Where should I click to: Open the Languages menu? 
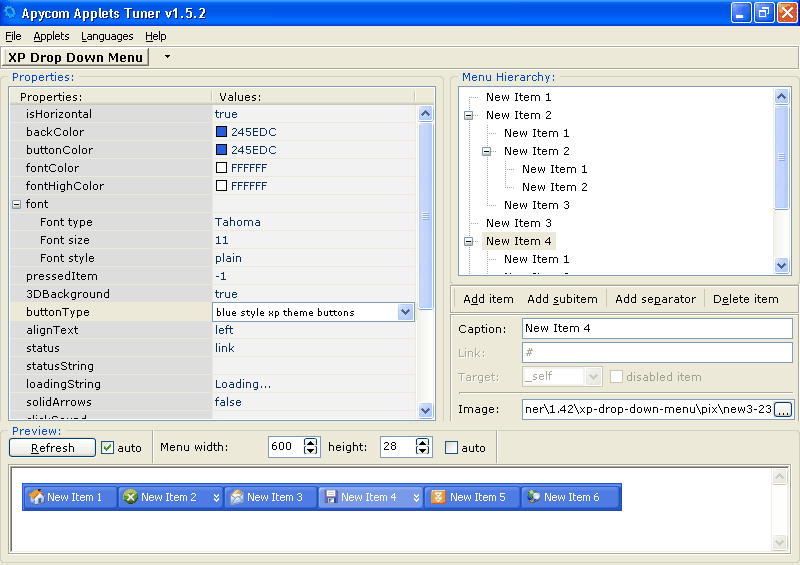point(107,36)
